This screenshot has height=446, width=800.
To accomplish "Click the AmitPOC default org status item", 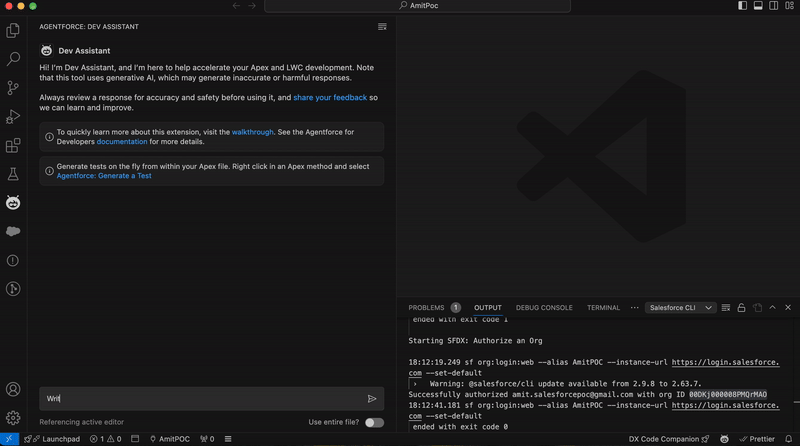I will point(169,439).
